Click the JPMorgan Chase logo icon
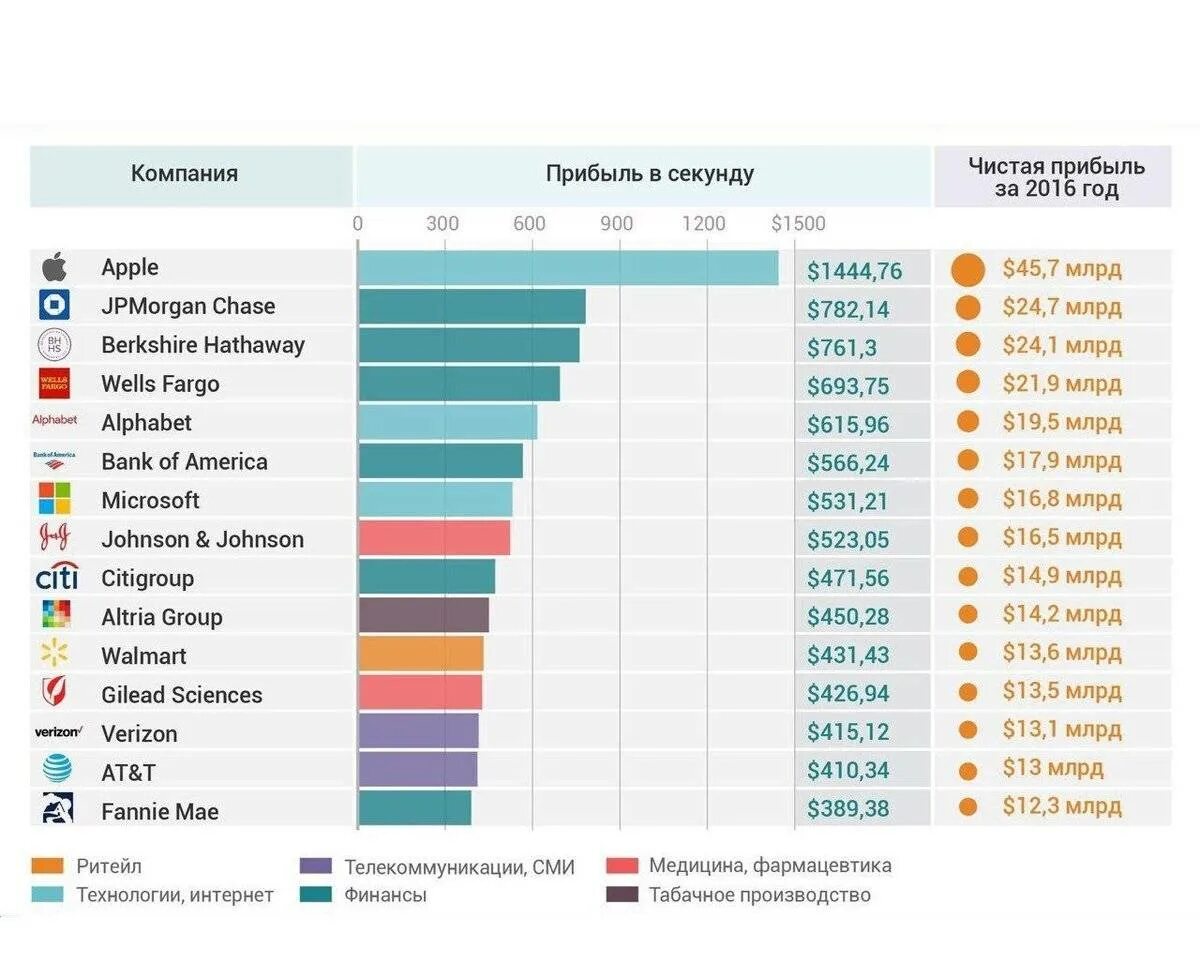The height and width of the screenshot is (978, 1200). tap(54, 306)
